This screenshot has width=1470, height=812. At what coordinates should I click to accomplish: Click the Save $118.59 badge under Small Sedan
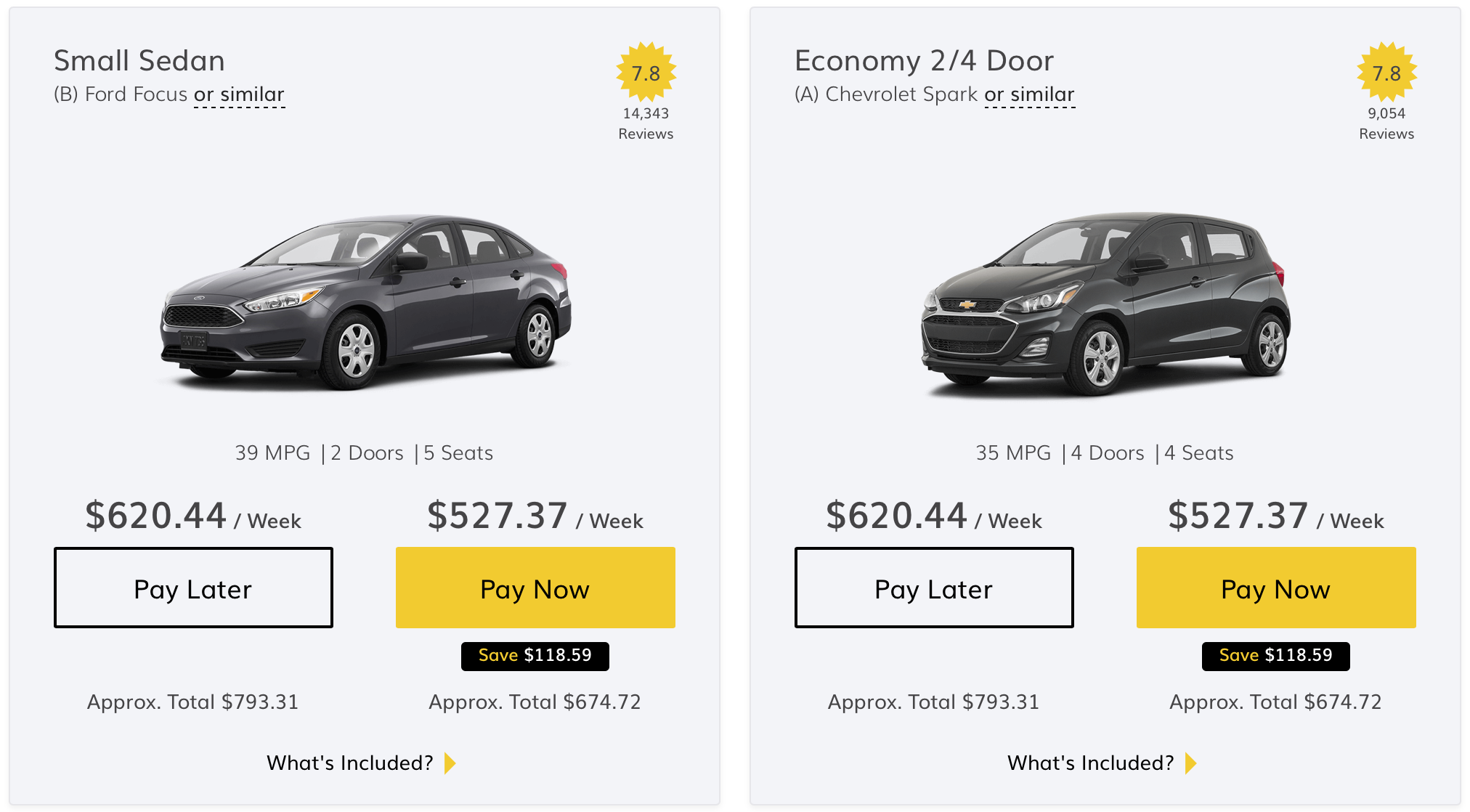click(535, 655)
